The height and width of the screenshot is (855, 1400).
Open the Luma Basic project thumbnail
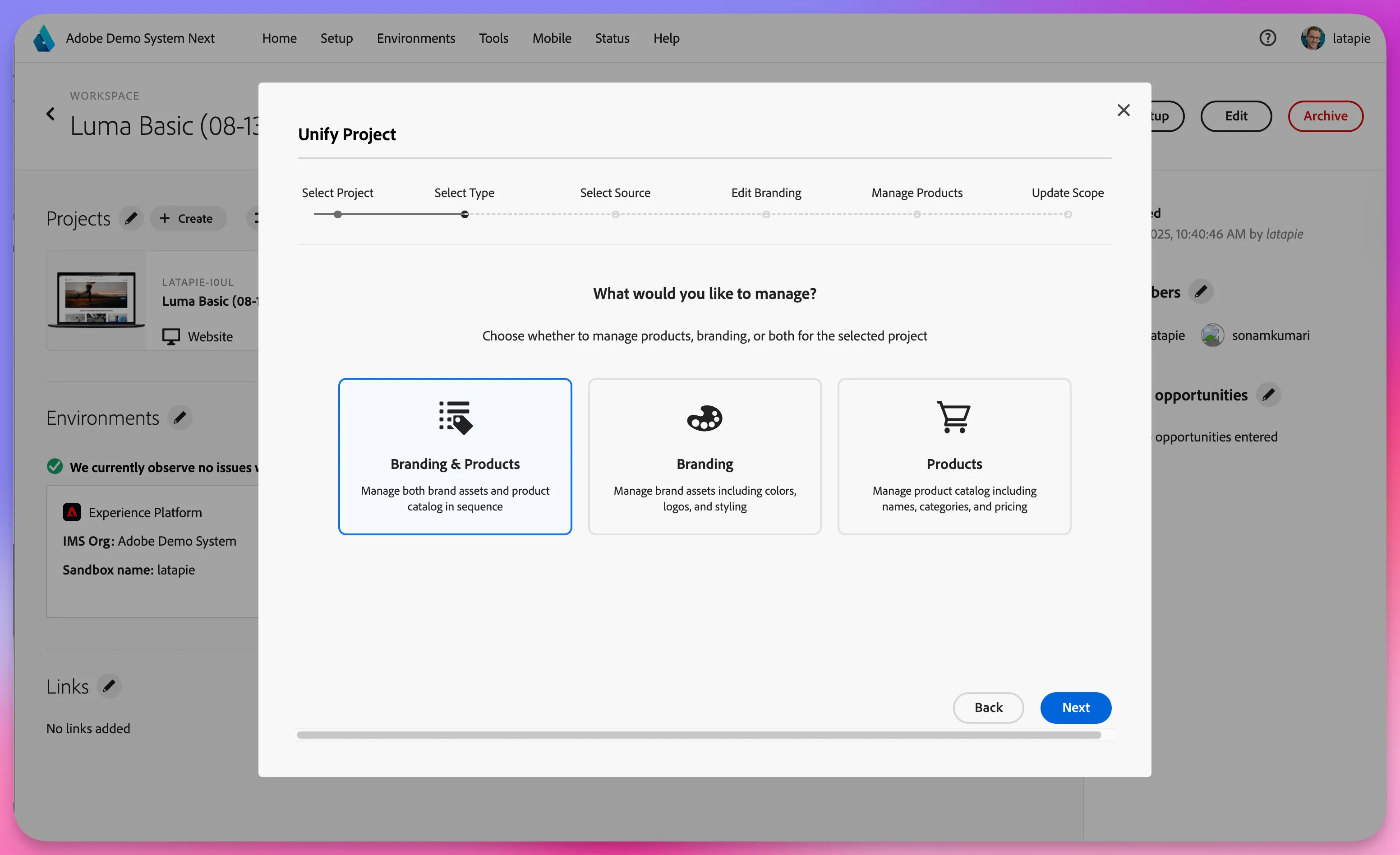pos(97,299)
